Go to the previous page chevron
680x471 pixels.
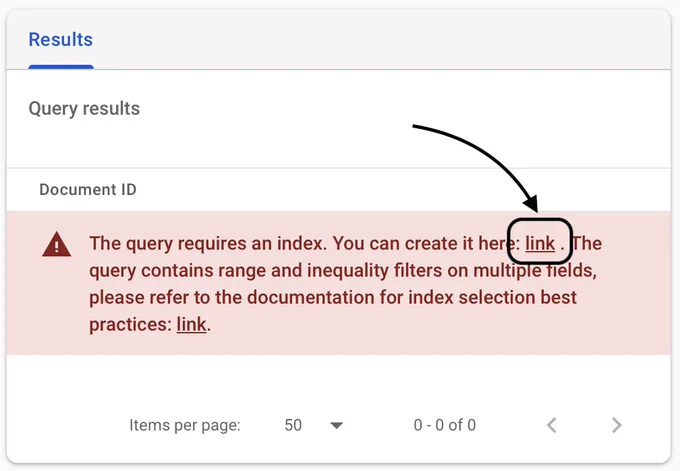point(551,425)
